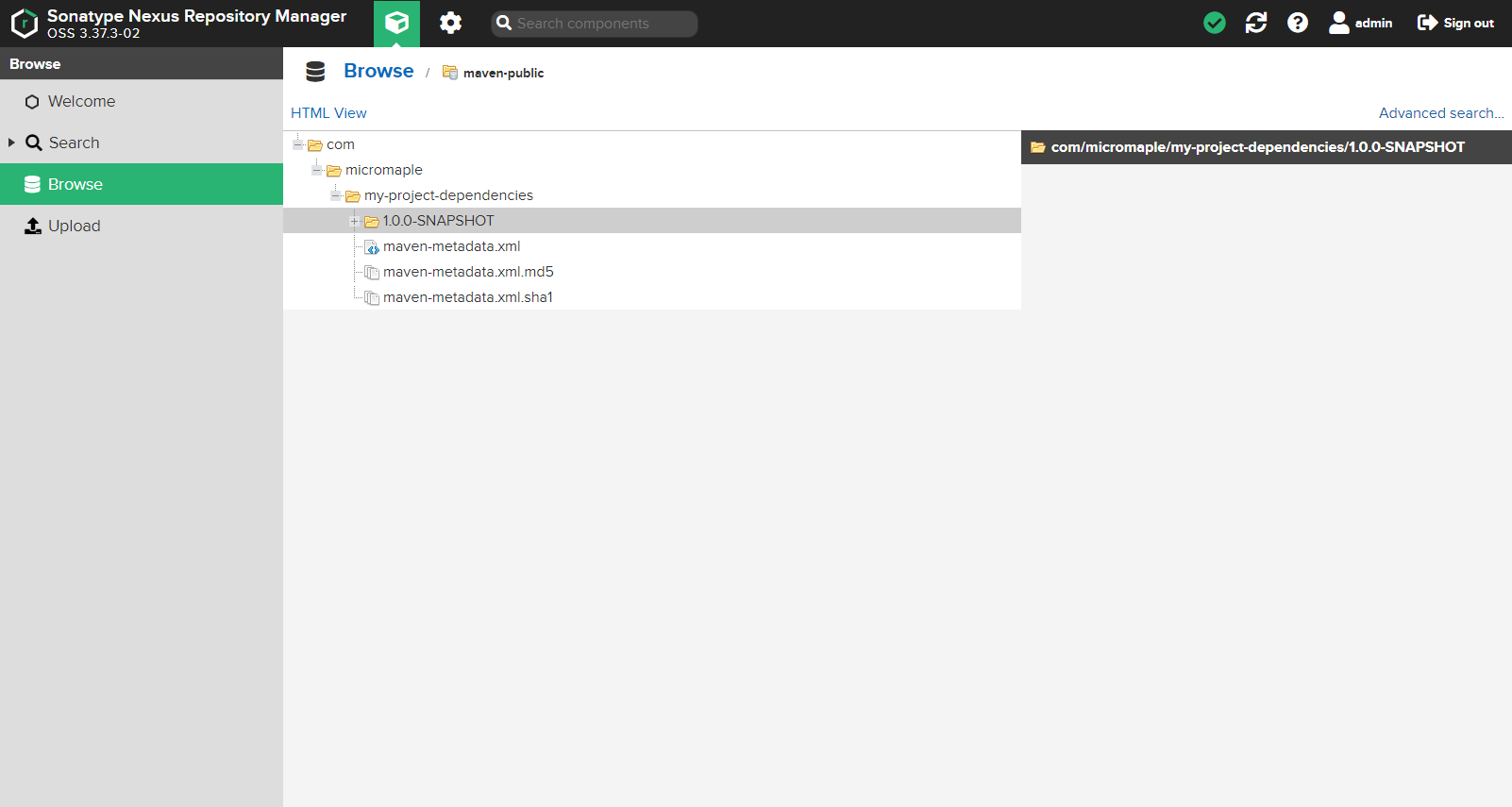The height and width of the screenshot is (807, 1512).
Task: Collapse the com folder tree node
Action: point(297,144)
